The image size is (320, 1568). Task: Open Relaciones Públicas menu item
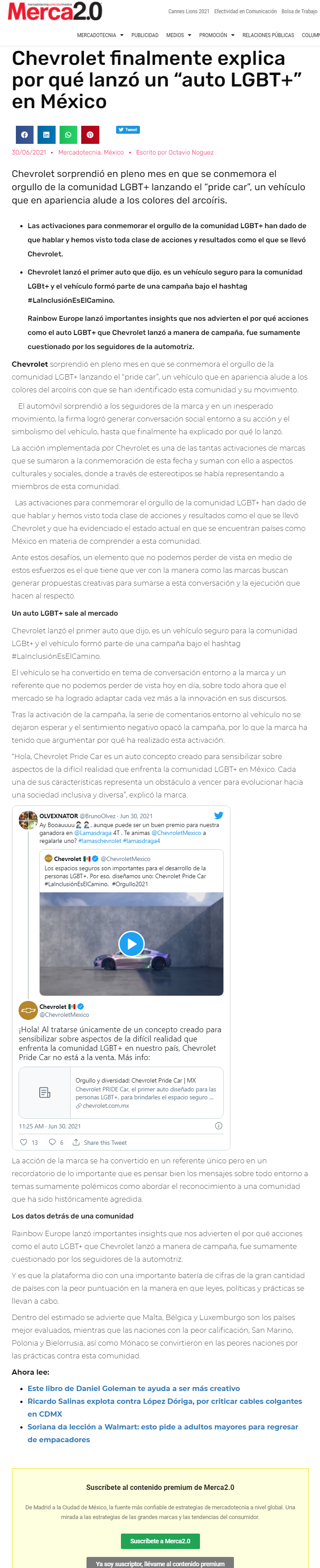[268, 35]
